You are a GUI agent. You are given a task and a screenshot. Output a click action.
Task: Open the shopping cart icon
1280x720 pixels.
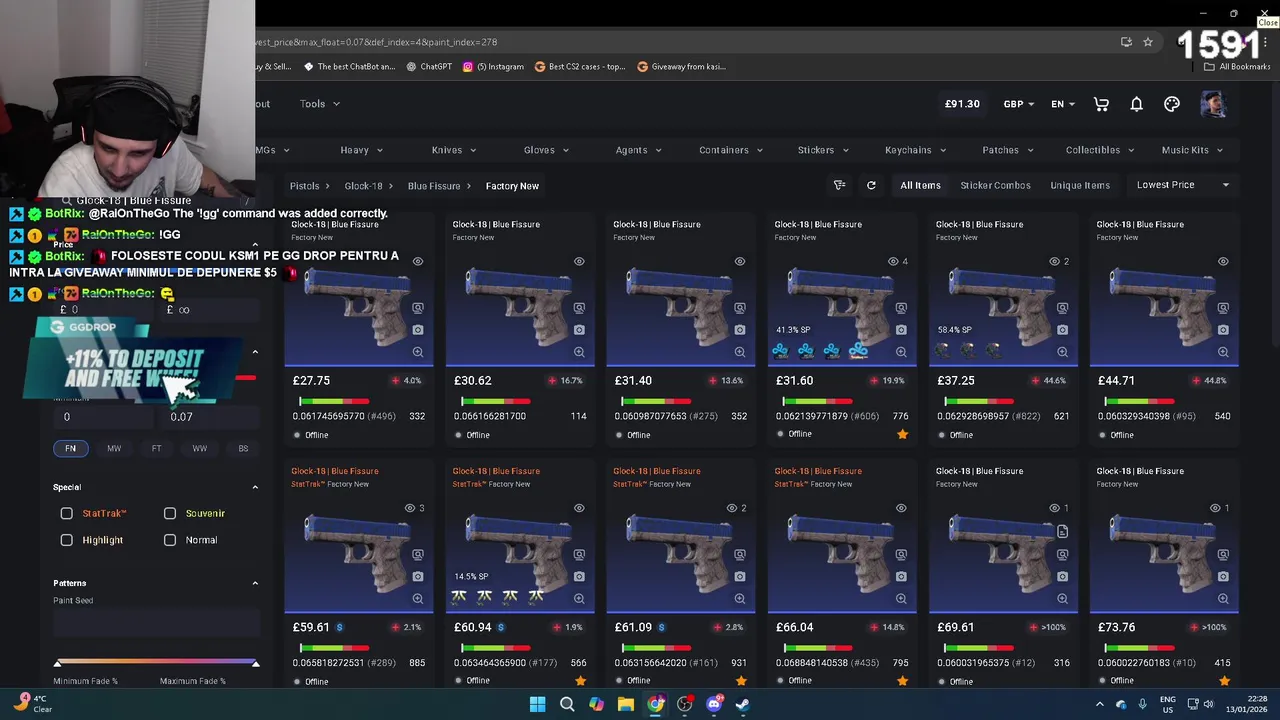coord(1101,104)
